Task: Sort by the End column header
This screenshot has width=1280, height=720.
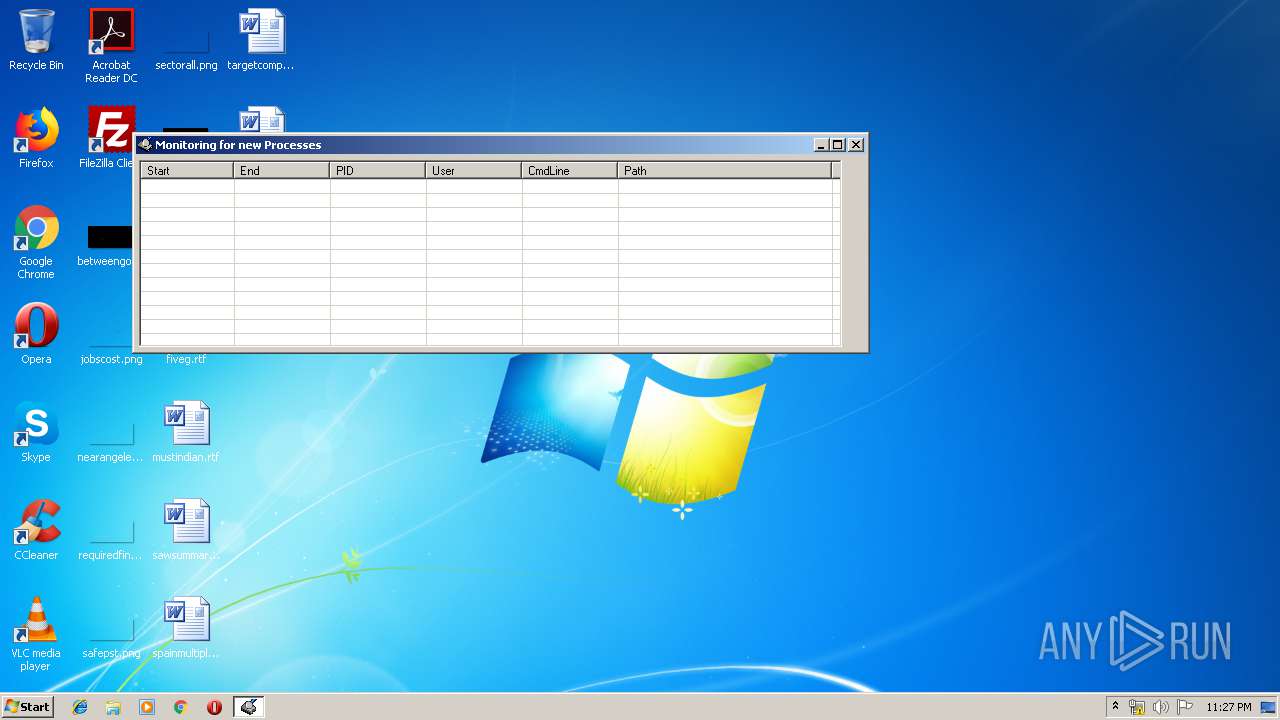Action: click(x=282, y=170)
